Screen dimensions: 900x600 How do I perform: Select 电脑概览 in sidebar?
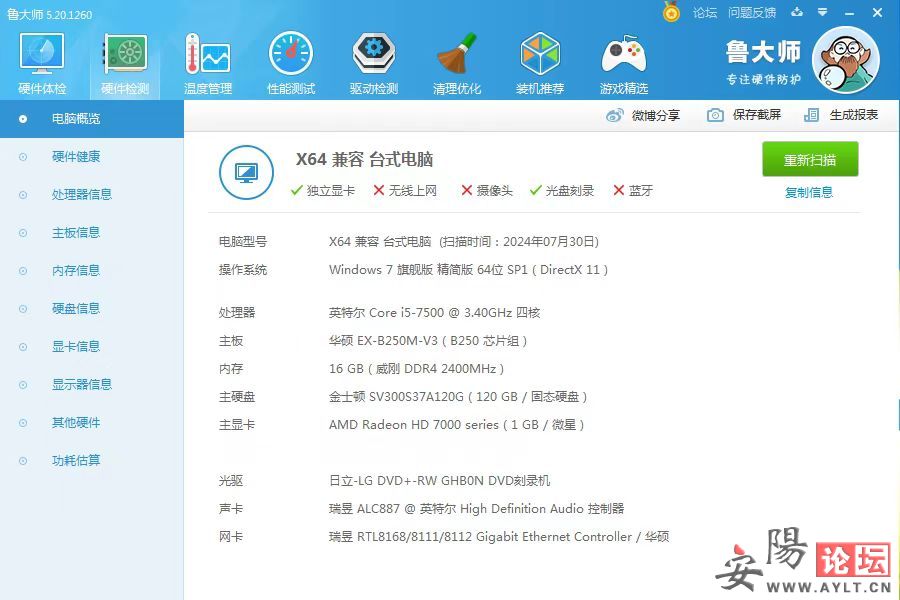point(92,119)
